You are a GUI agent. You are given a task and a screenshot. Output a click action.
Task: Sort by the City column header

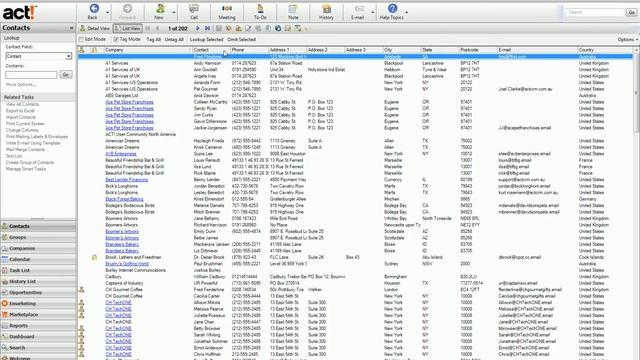[402, 50]
